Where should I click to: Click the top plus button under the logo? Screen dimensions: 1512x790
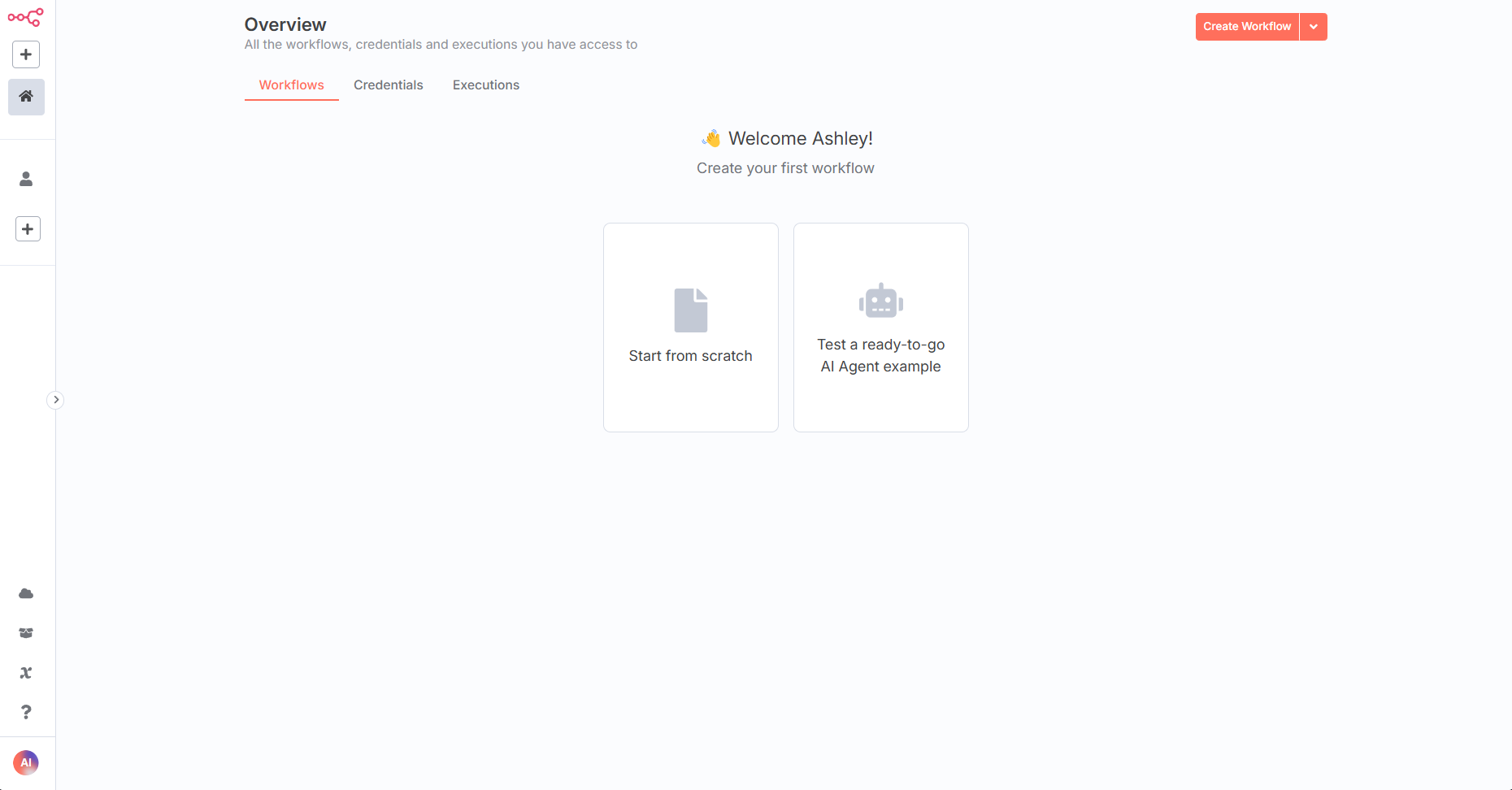(x=26, y=54)
